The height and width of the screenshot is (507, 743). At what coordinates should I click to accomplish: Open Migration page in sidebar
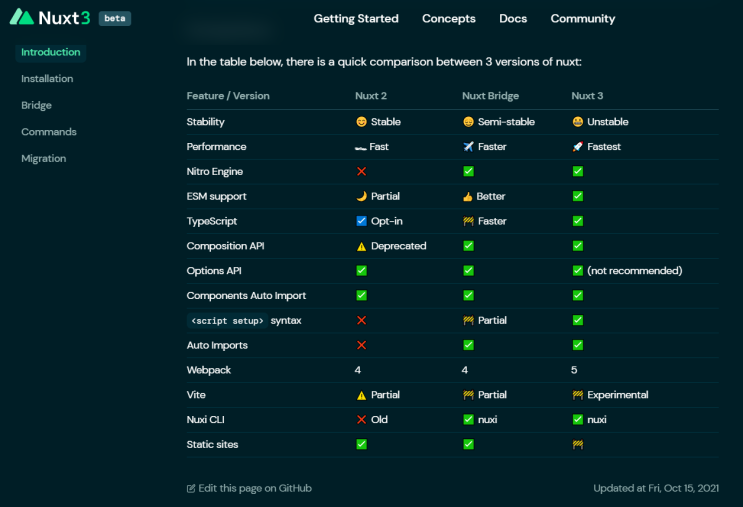[x=44, y=158]
